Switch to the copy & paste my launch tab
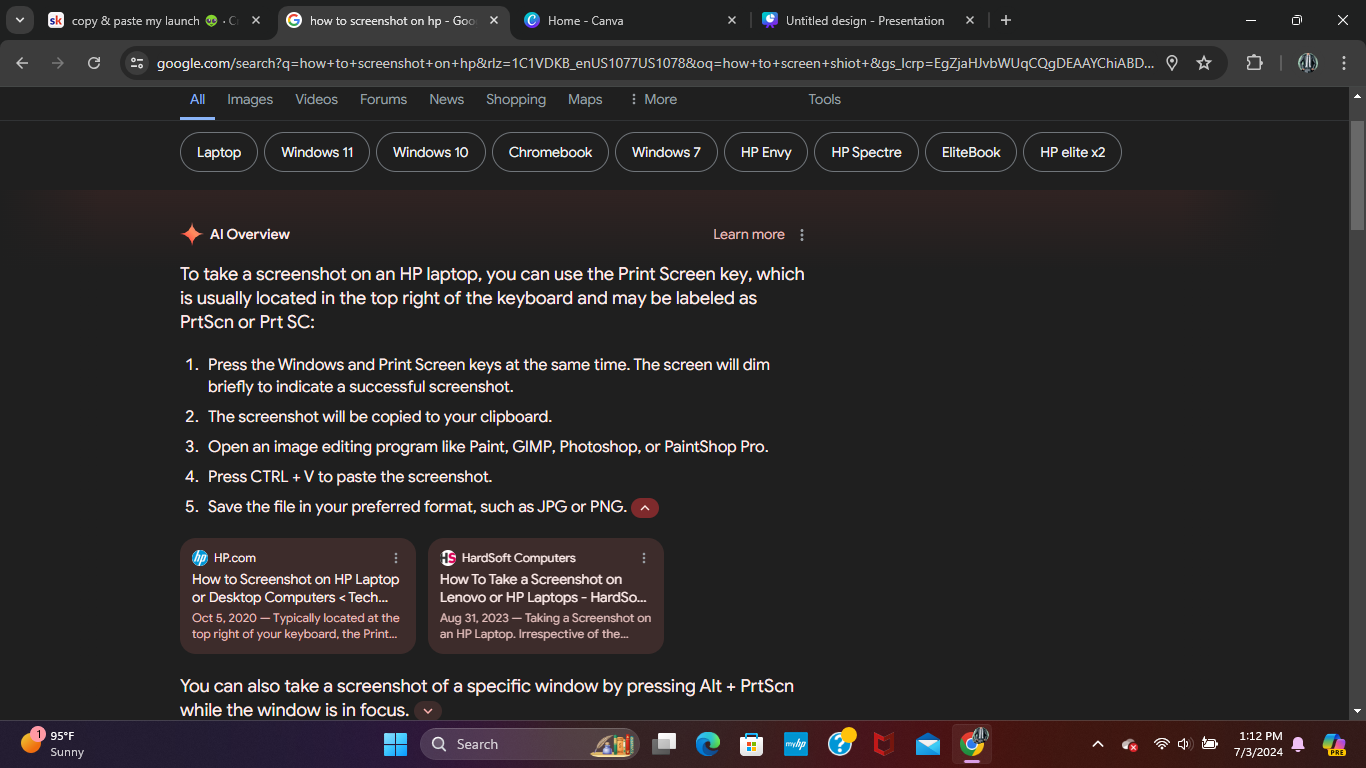This screenshot has height=768, width=1366. tap(155, 20)
